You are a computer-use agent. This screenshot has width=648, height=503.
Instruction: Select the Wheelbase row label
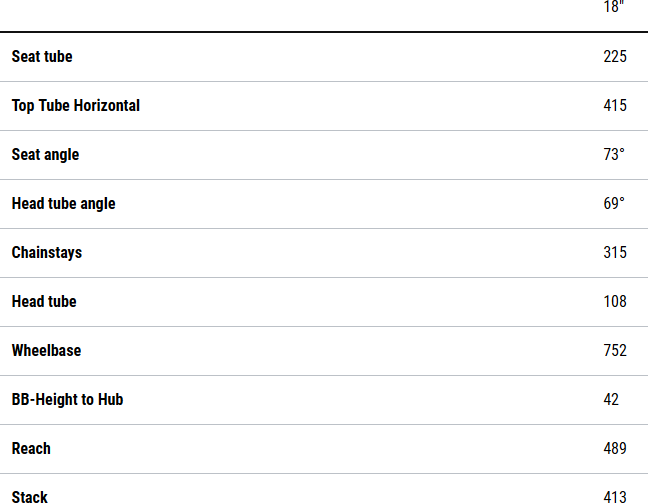46,351
